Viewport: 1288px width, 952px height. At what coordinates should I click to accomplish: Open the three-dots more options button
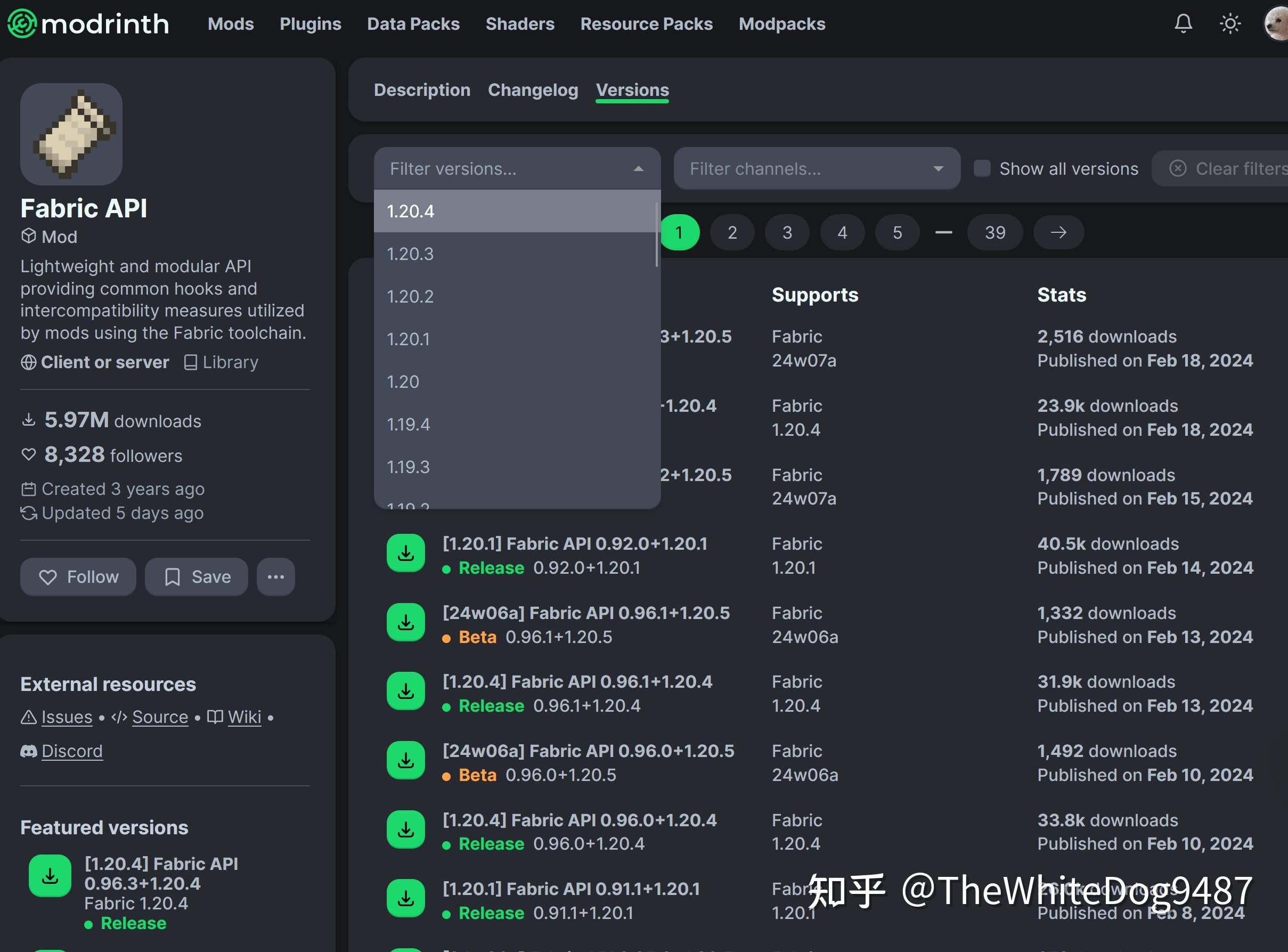(x=275, y=577)
